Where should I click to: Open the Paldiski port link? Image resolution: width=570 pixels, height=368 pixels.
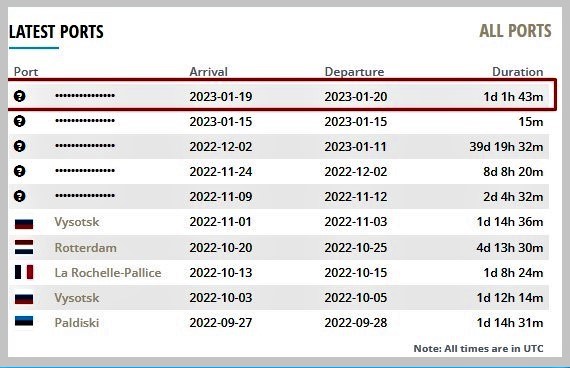(x=77, y=323)
